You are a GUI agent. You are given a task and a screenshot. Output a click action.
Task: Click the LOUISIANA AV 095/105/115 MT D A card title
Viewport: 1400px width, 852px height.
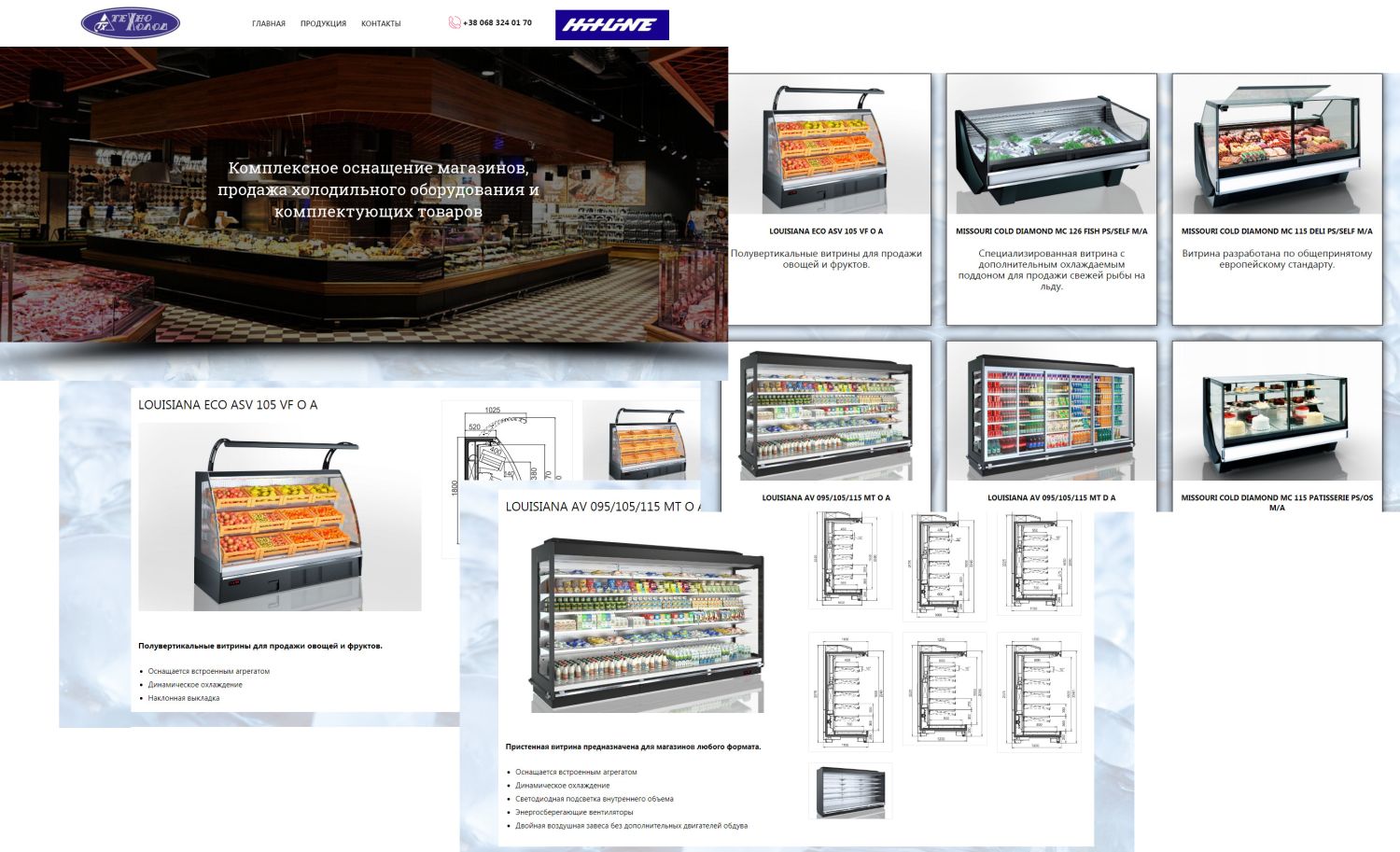(1051, 498)
